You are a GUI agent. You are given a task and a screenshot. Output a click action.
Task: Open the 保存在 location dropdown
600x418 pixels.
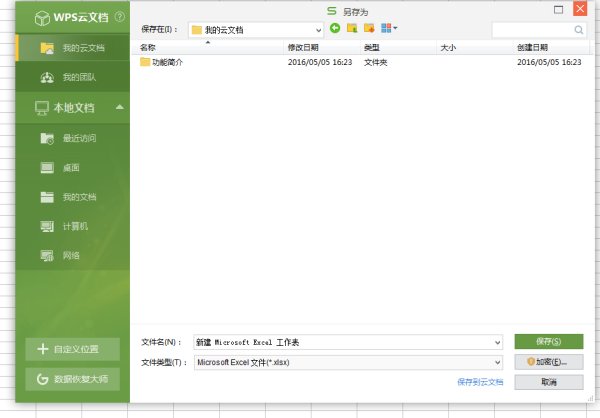click(x=256, y=30)
